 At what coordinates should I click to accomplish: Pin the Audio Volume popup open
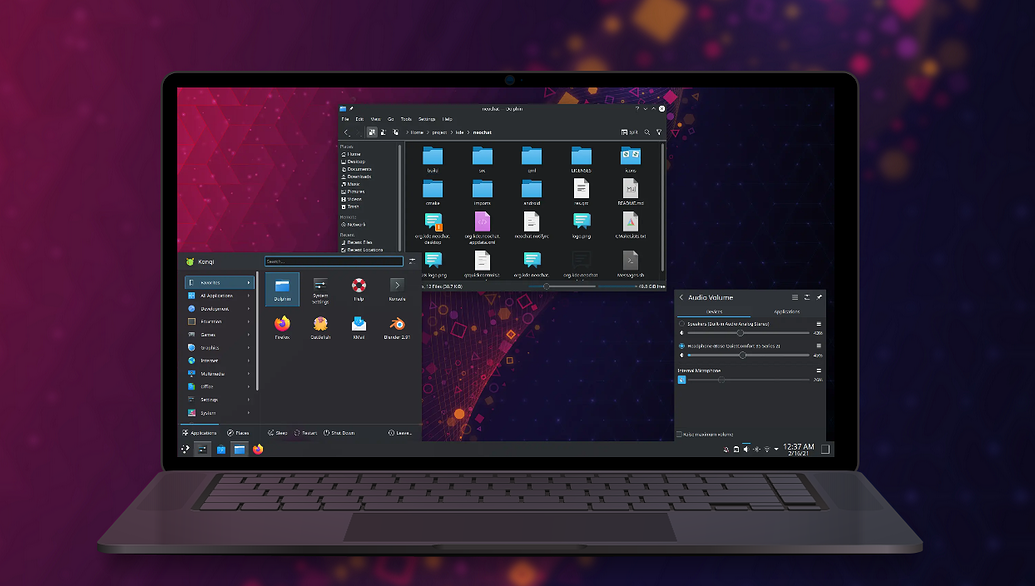click(x=819, y=298)
